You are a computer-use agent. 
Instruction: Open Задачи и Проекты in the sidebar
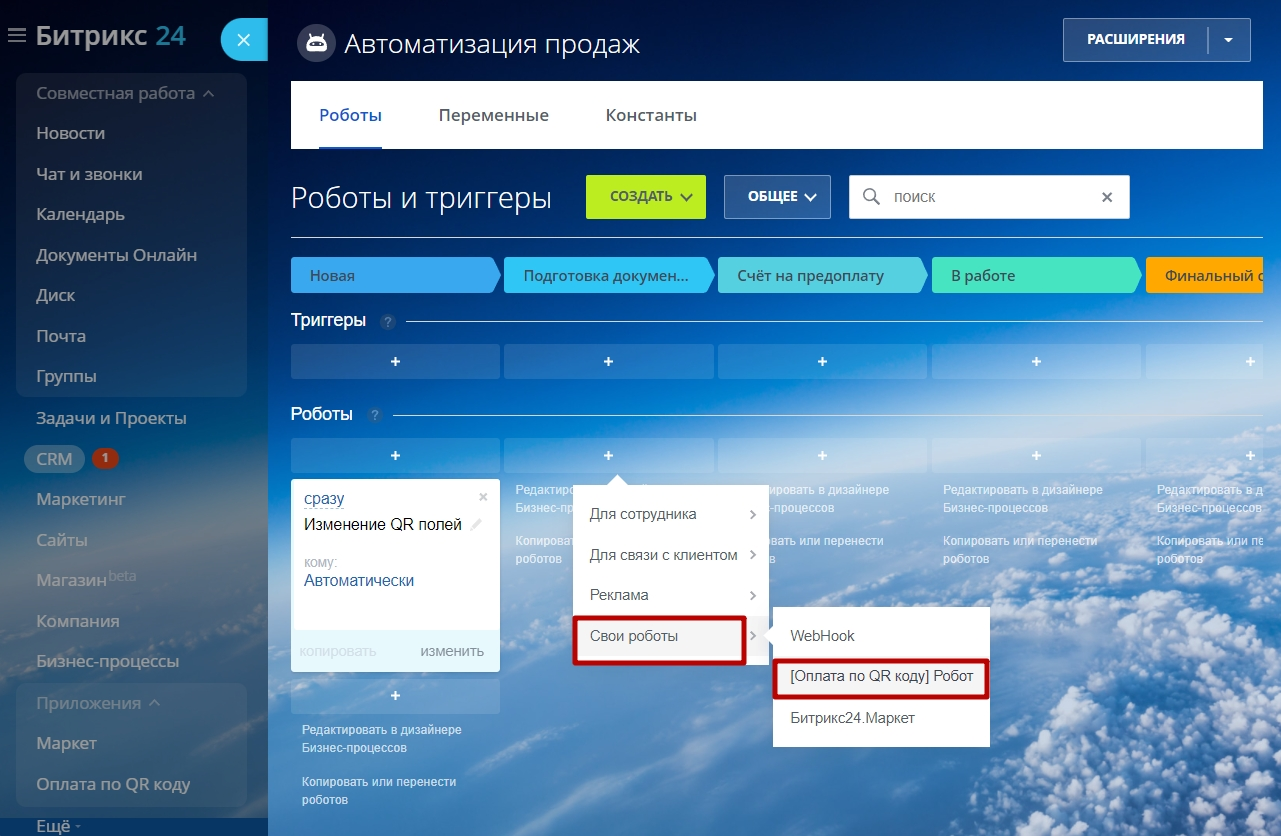pyautogui.click(x=112, y=418)
